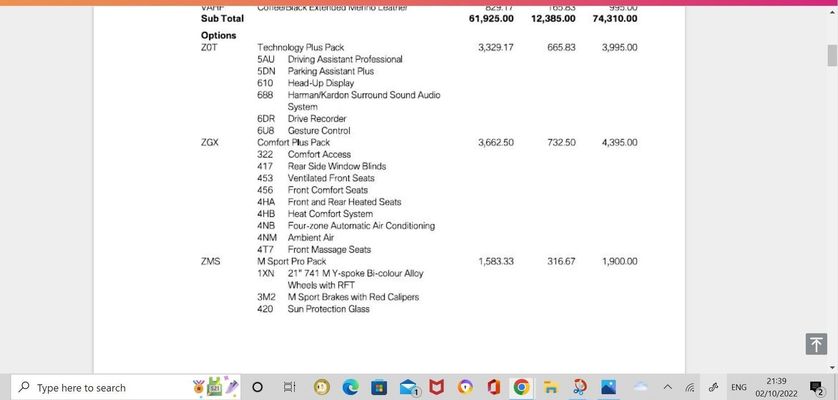Switch to Google Chrome on taskbar
Image resolution: width=838 pixels, height=400 pixels.
coord(521,387)
